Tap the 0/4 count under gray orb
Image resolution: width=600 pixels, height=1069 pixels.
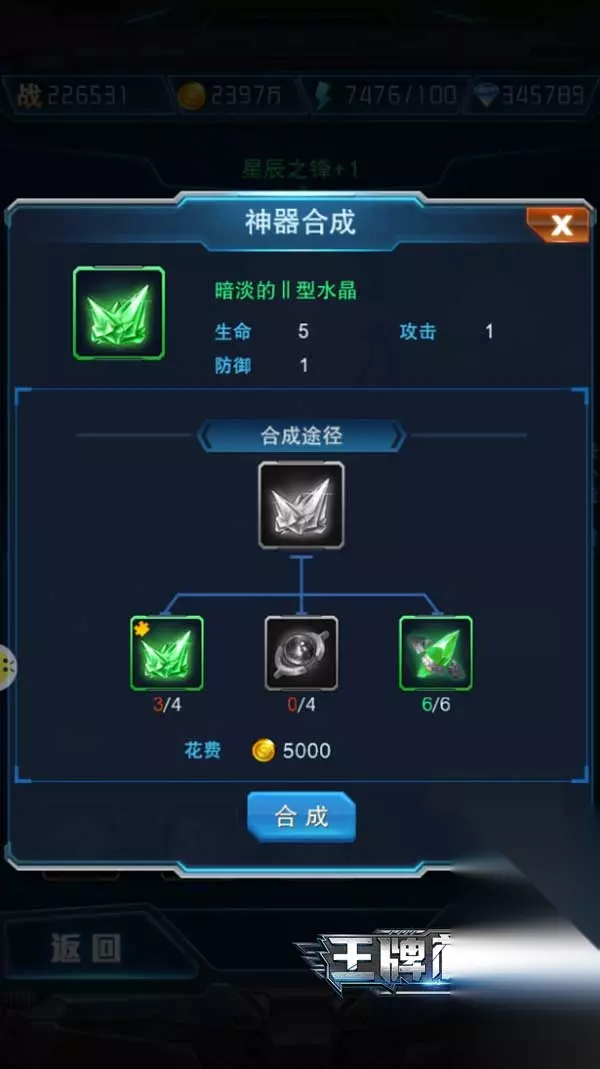[x=301, y=704]
